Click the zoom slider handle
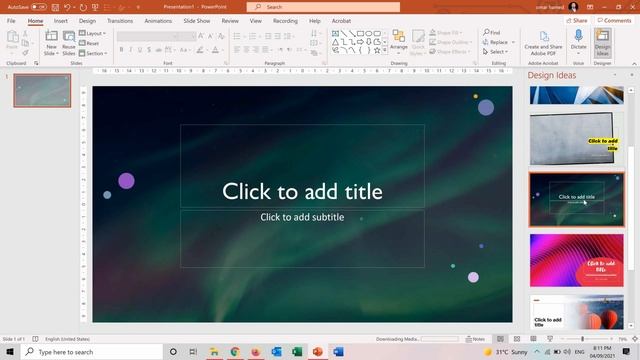This screenshot has width=640, height=360. 582,339
